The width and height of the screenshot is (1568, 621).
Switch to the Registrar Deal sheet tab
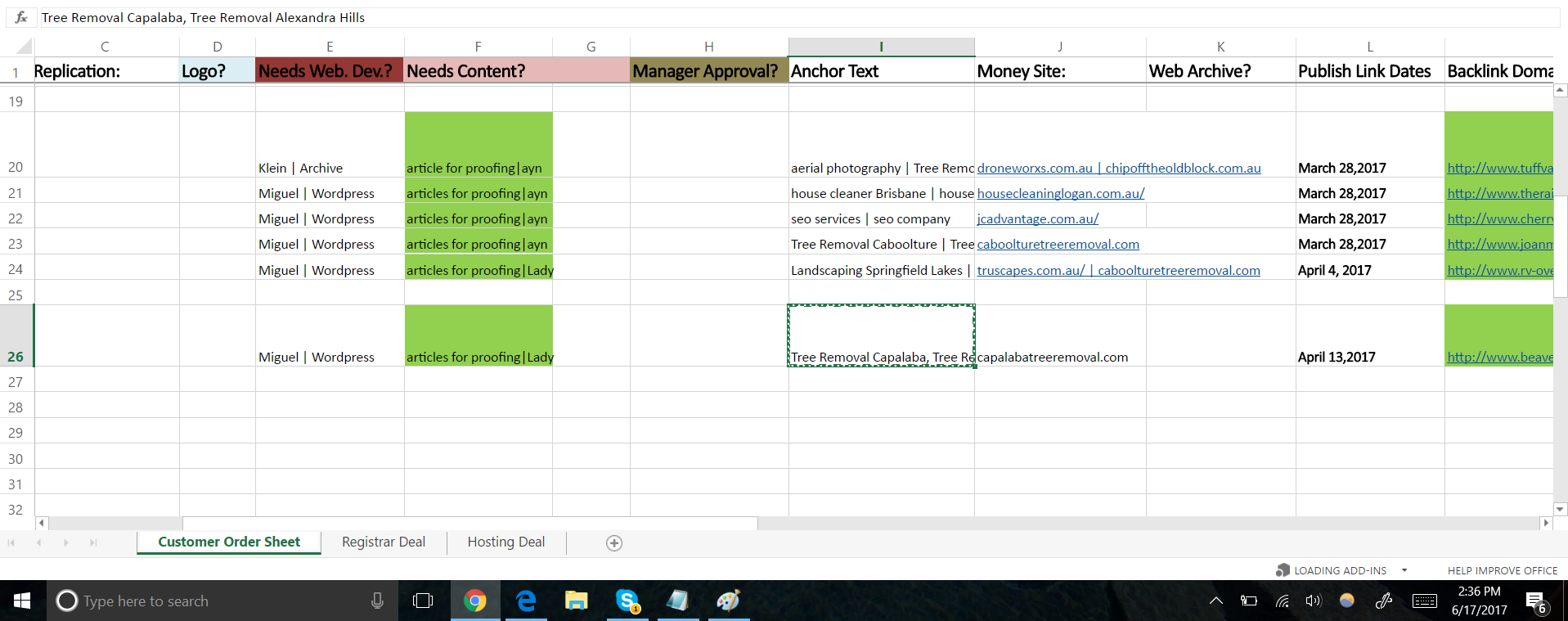pyautogui.click(x=383, y=542)
